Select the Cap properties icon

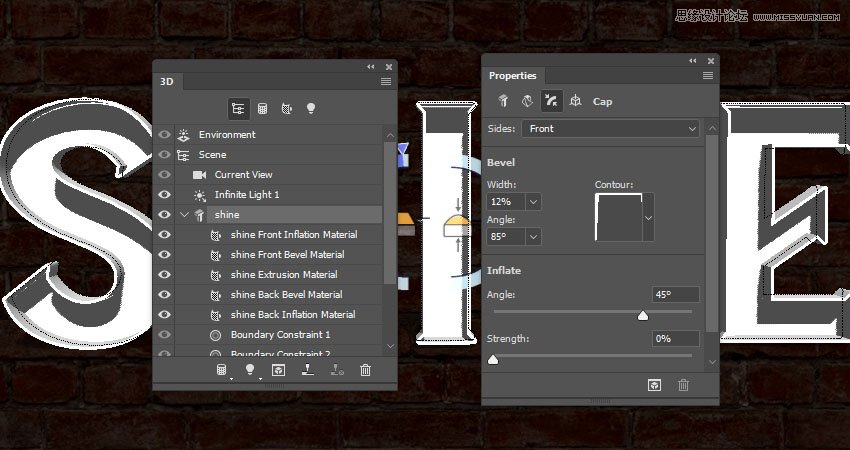[551, 101]
